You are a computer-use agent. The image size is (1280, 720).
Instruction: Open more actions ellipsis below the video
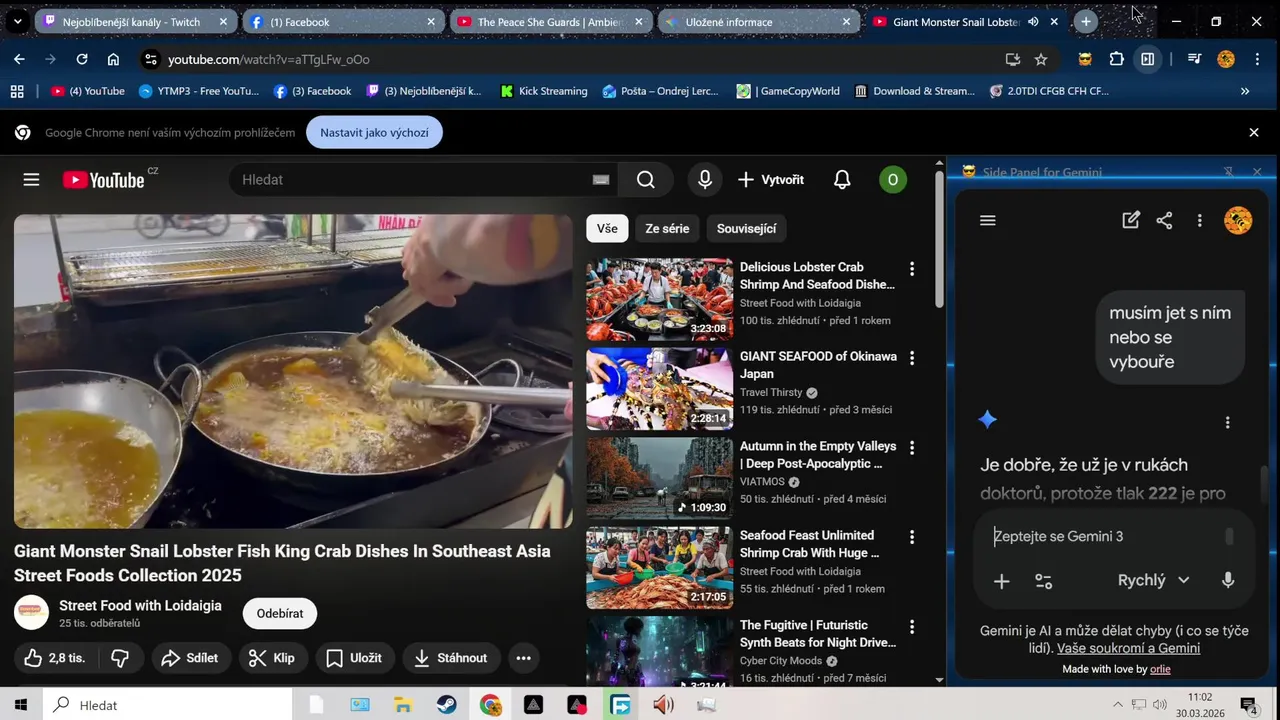click(x=523, y=658)
